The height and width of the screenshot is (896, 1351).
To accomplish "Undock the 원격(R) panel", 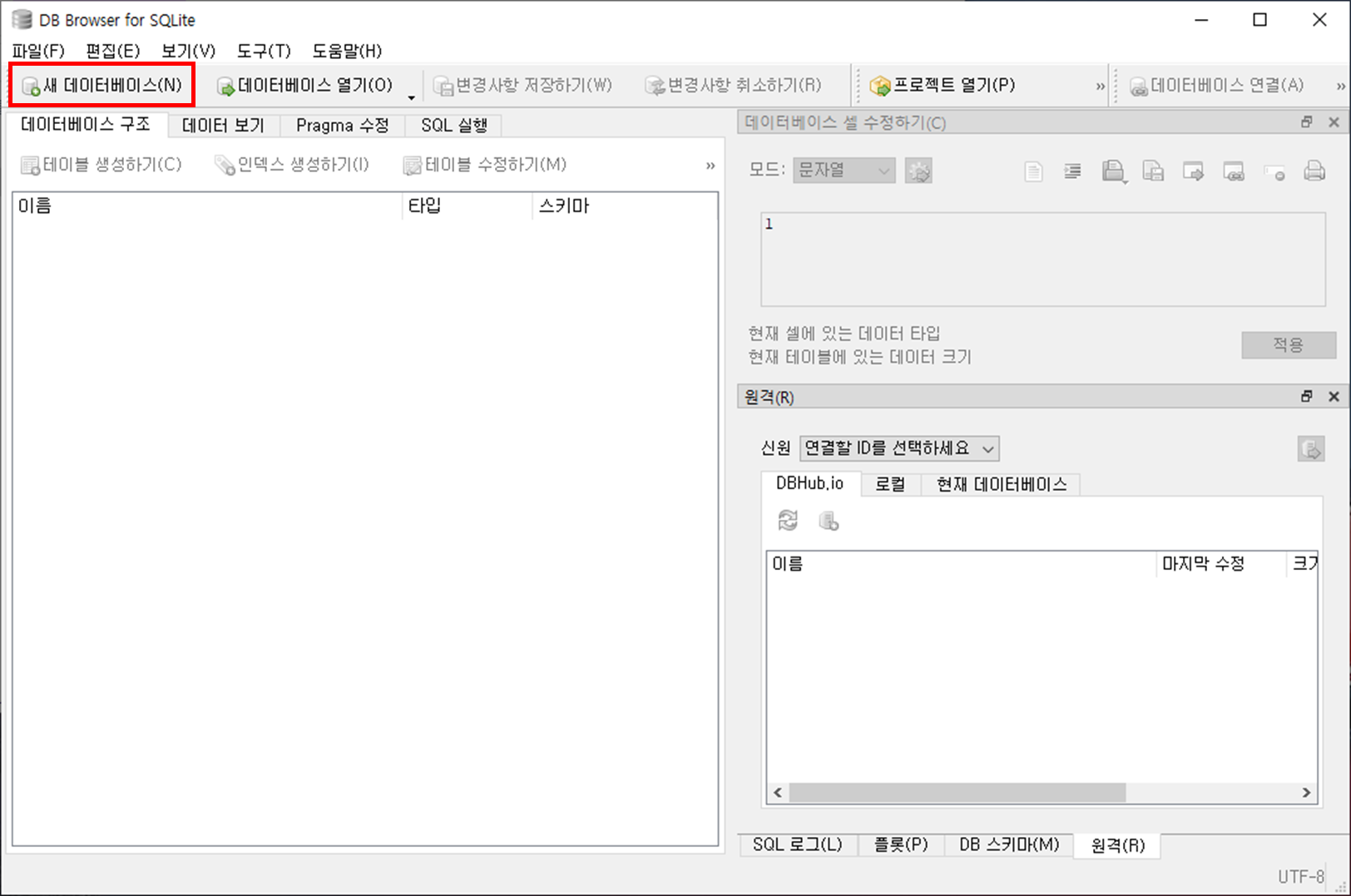I will [x=1307, y=397].
